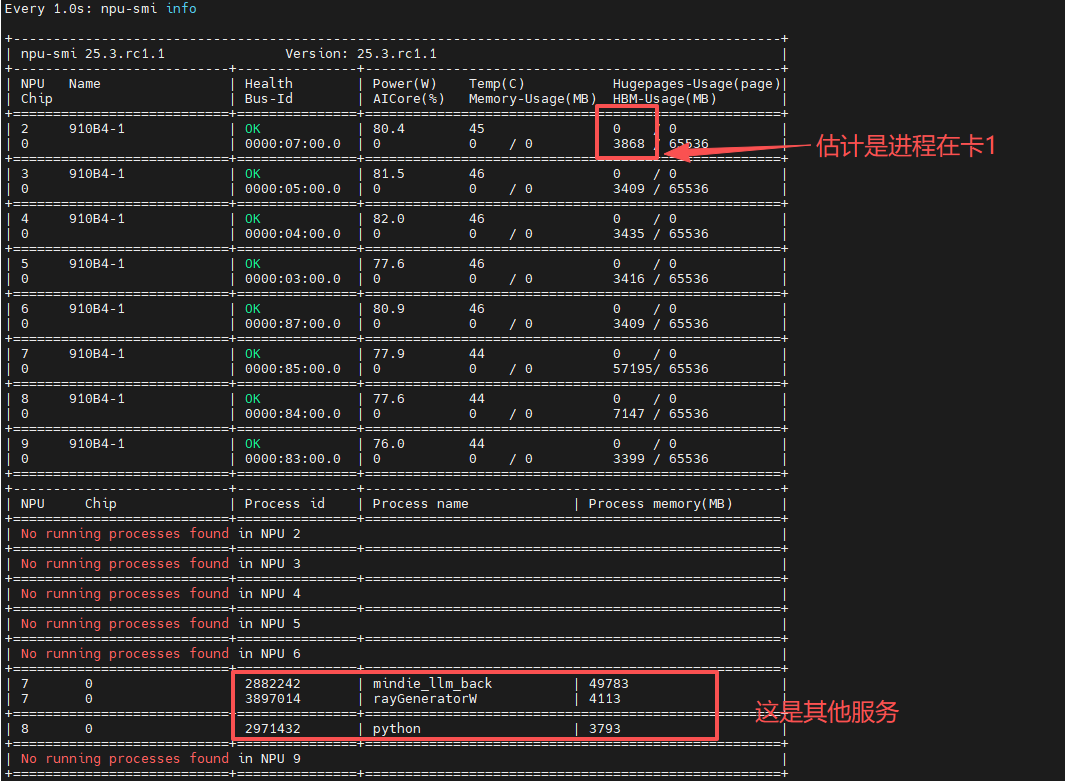1065x781 pixels.
Task: Click process memory "3793"
Action: click(x=604, y=728)
